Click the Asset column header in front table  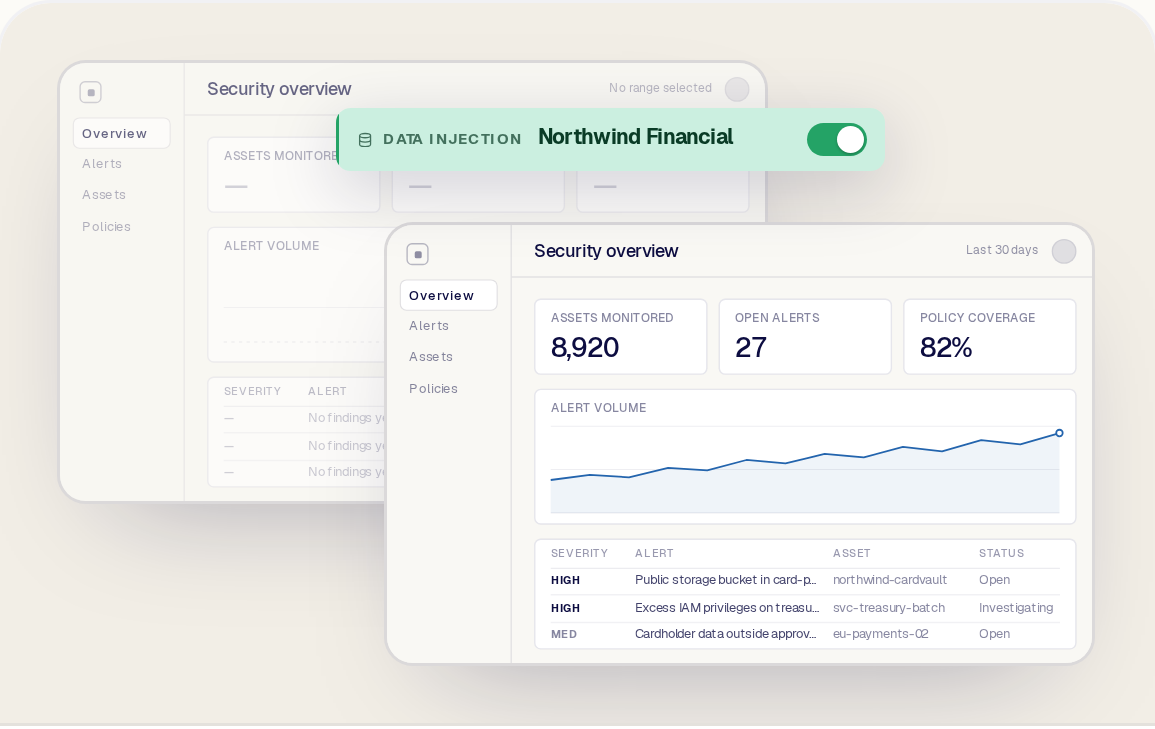click(x=852, y=553)
